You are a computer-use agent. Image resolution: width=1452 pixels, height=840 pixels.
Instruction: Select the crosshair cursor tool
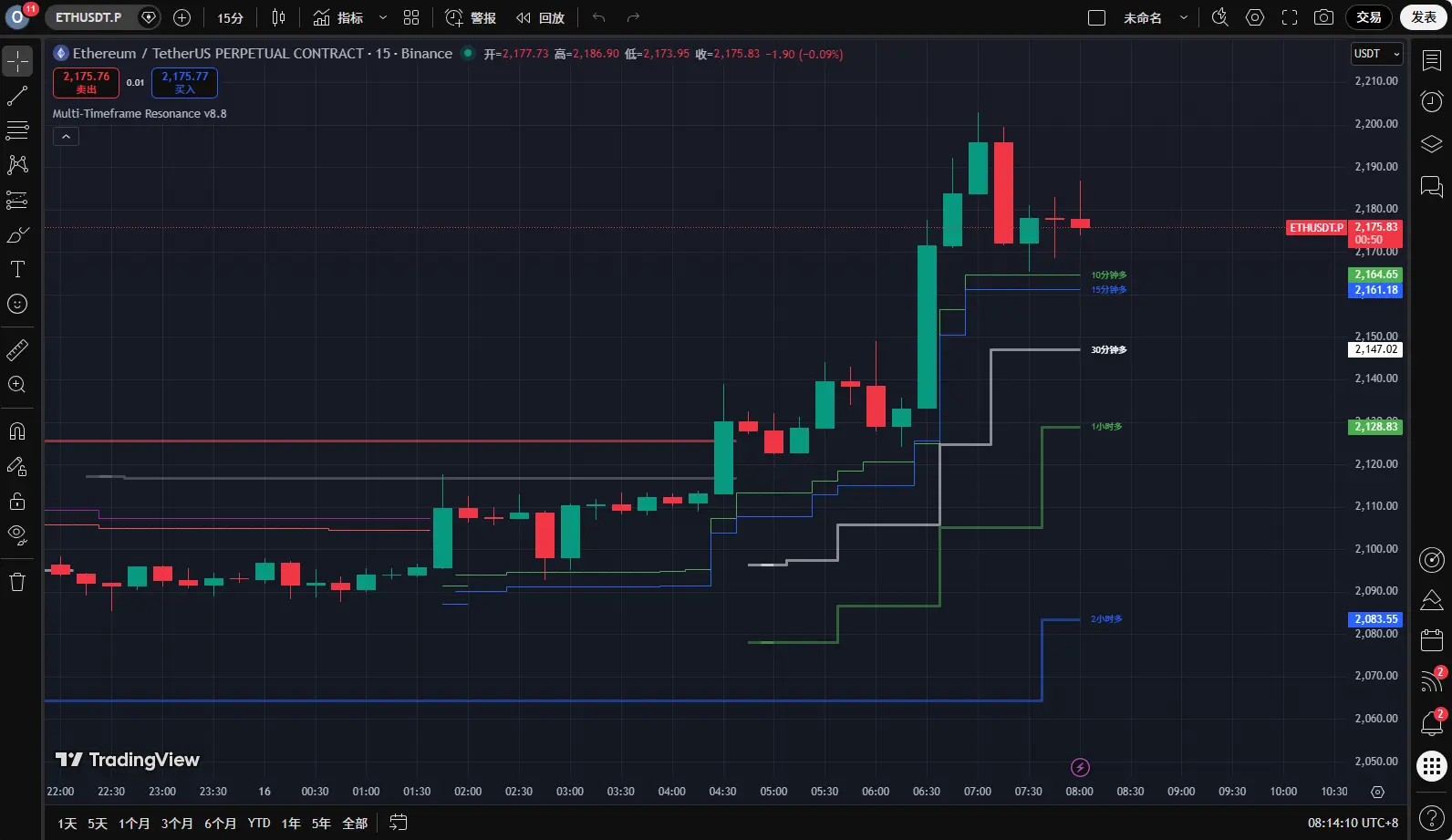[17, 61]
